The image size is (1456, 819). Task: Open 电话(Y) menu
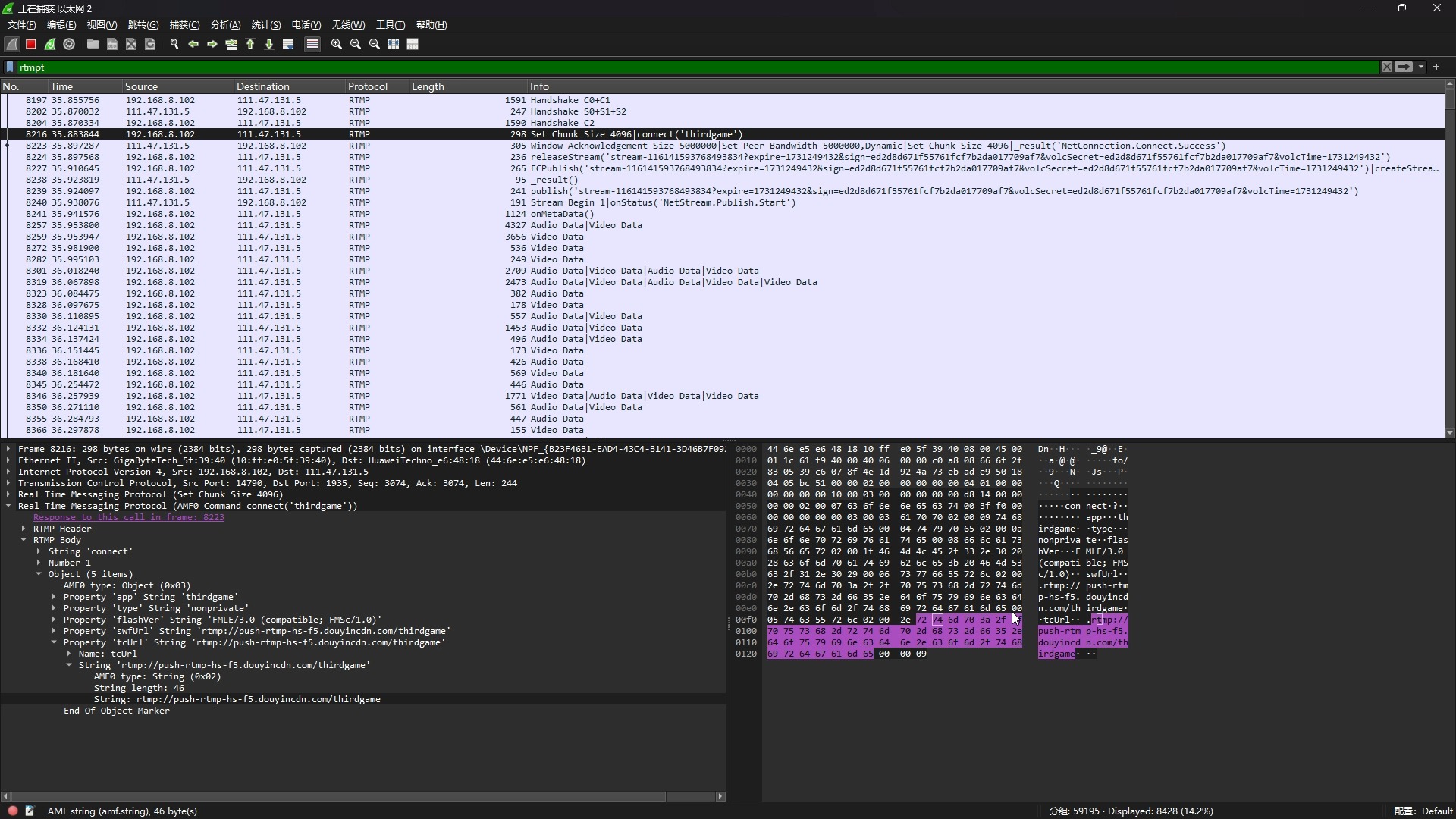[306, 25]
